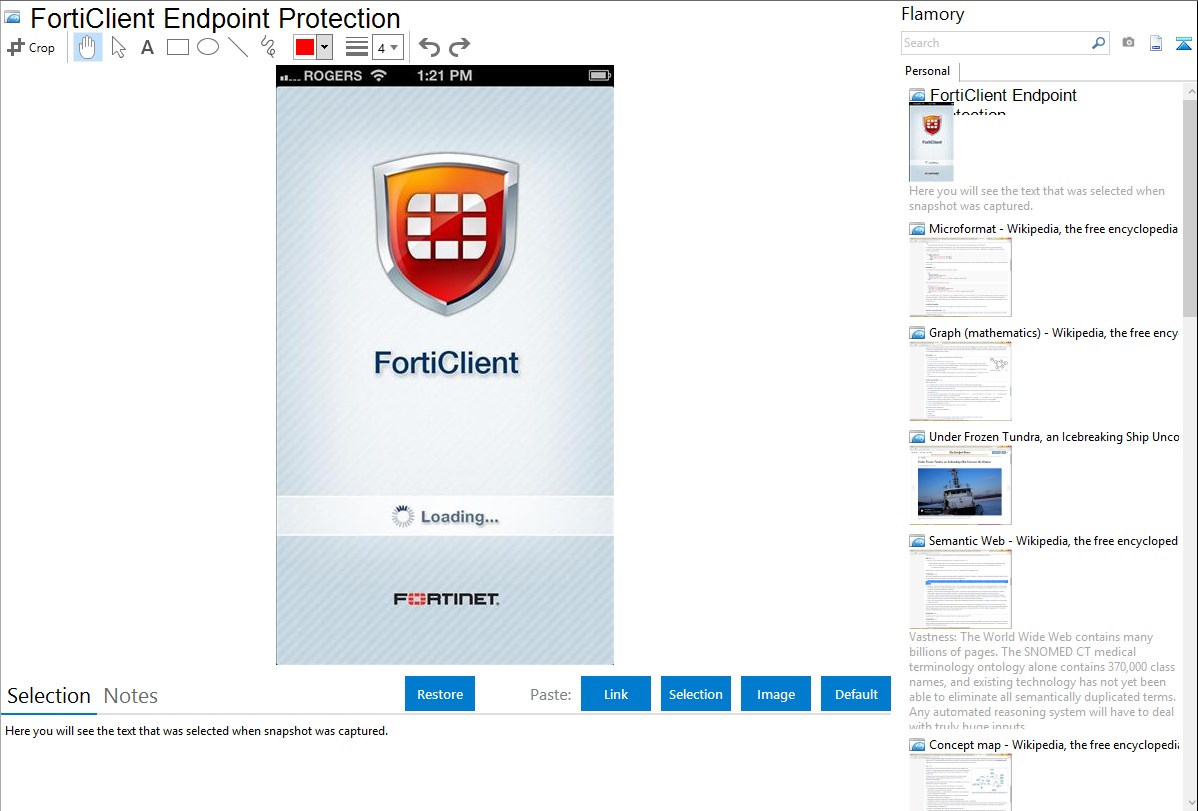Paste as Selection button
This screenshot has height=811, width=1198.
click(695, 694)
